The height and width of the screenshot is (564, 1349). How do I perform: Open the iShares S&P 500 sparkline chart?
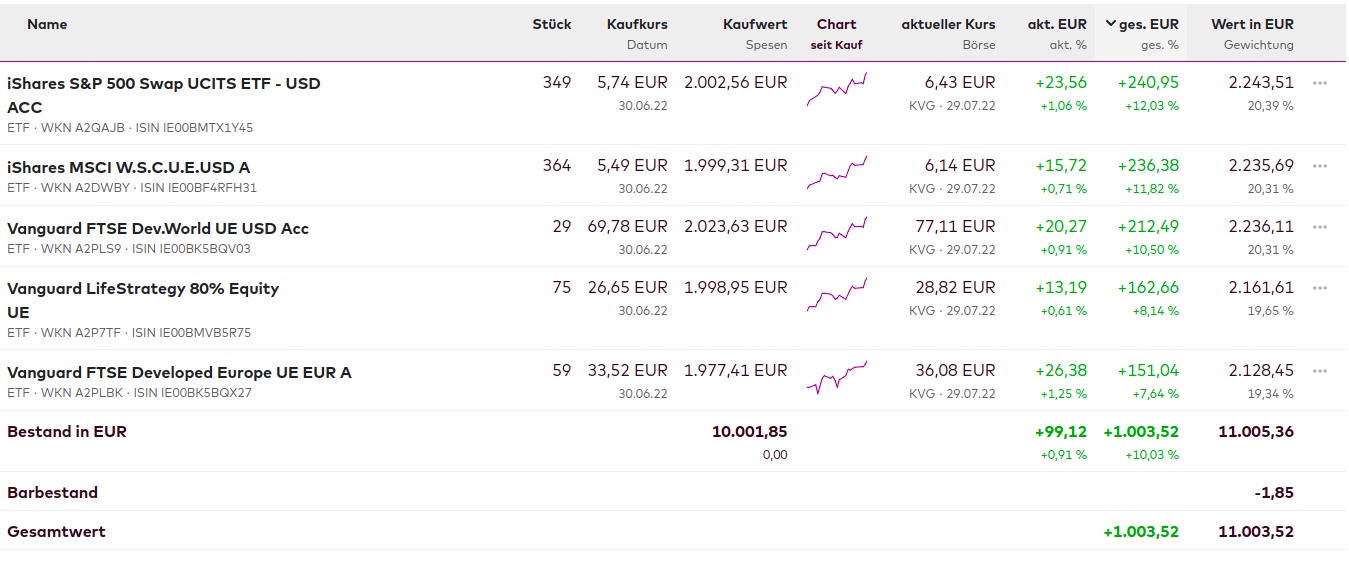(x=837, y=90)
